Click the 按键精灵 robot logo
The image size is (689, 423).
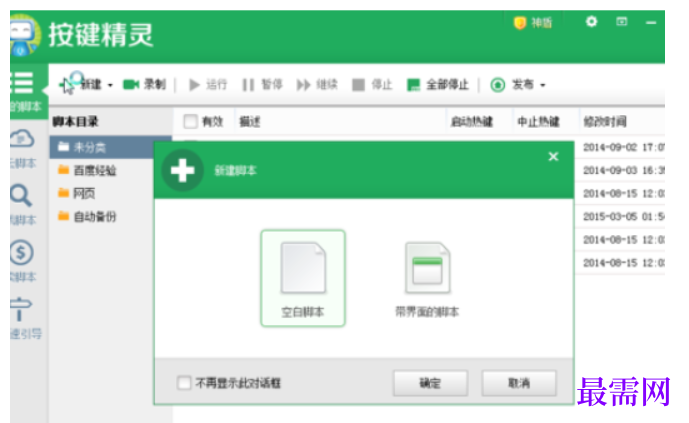24,35
